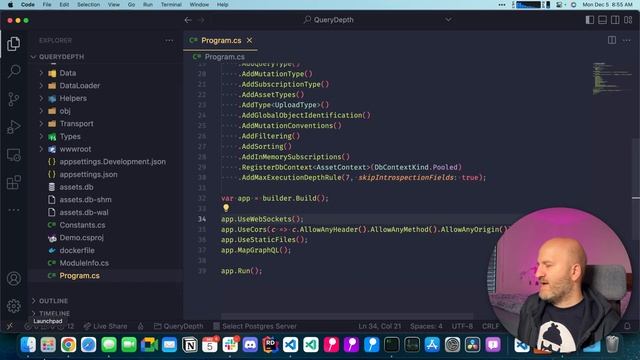Open the Source Control view
The height and width of the screenshot is (360, 640).
coord(13,99)
